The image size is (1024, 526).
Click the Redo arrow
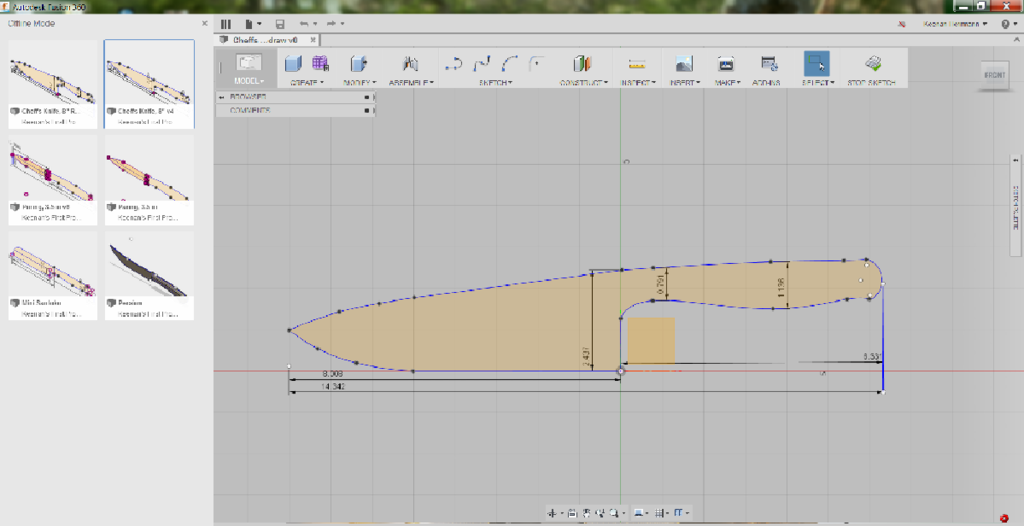point(331,24)
